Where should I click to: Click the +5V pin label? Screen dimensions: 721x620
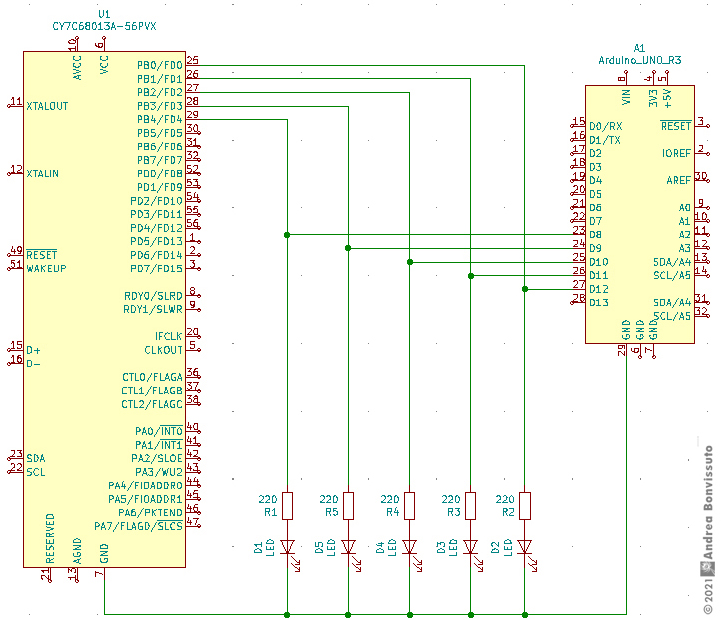pos(667,98)
